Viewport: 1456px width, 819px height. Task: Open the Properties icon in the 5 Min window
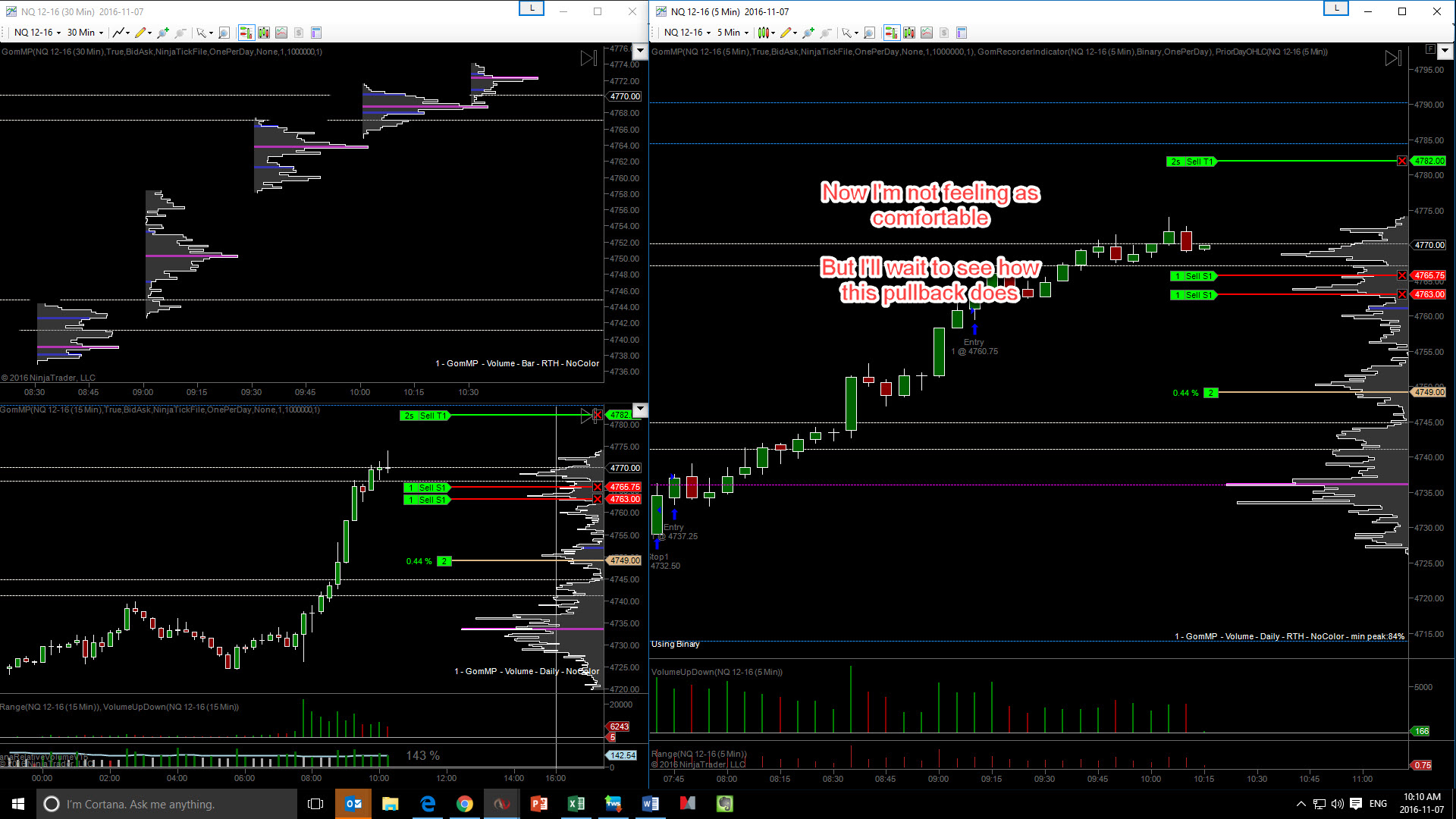962,33
